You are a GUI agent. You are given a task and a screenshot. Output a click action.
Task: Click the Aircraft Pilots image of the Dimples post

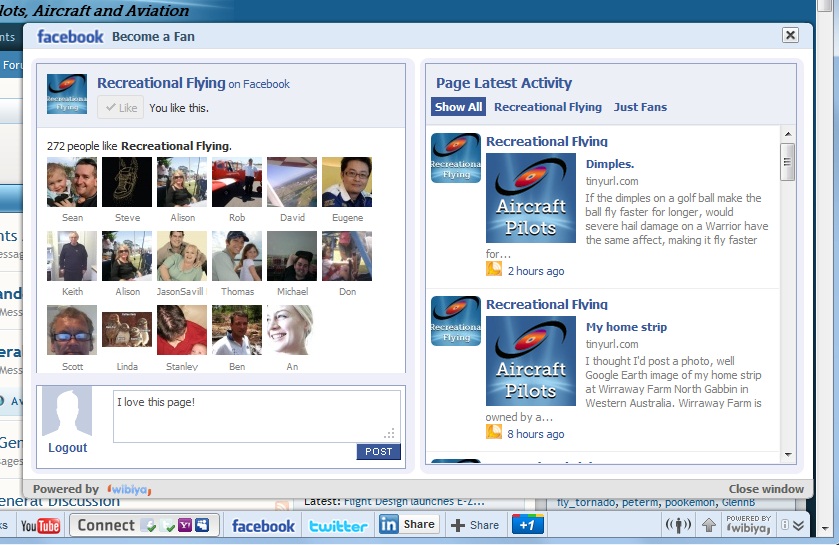pyautogui.click(x=531, y=198)
